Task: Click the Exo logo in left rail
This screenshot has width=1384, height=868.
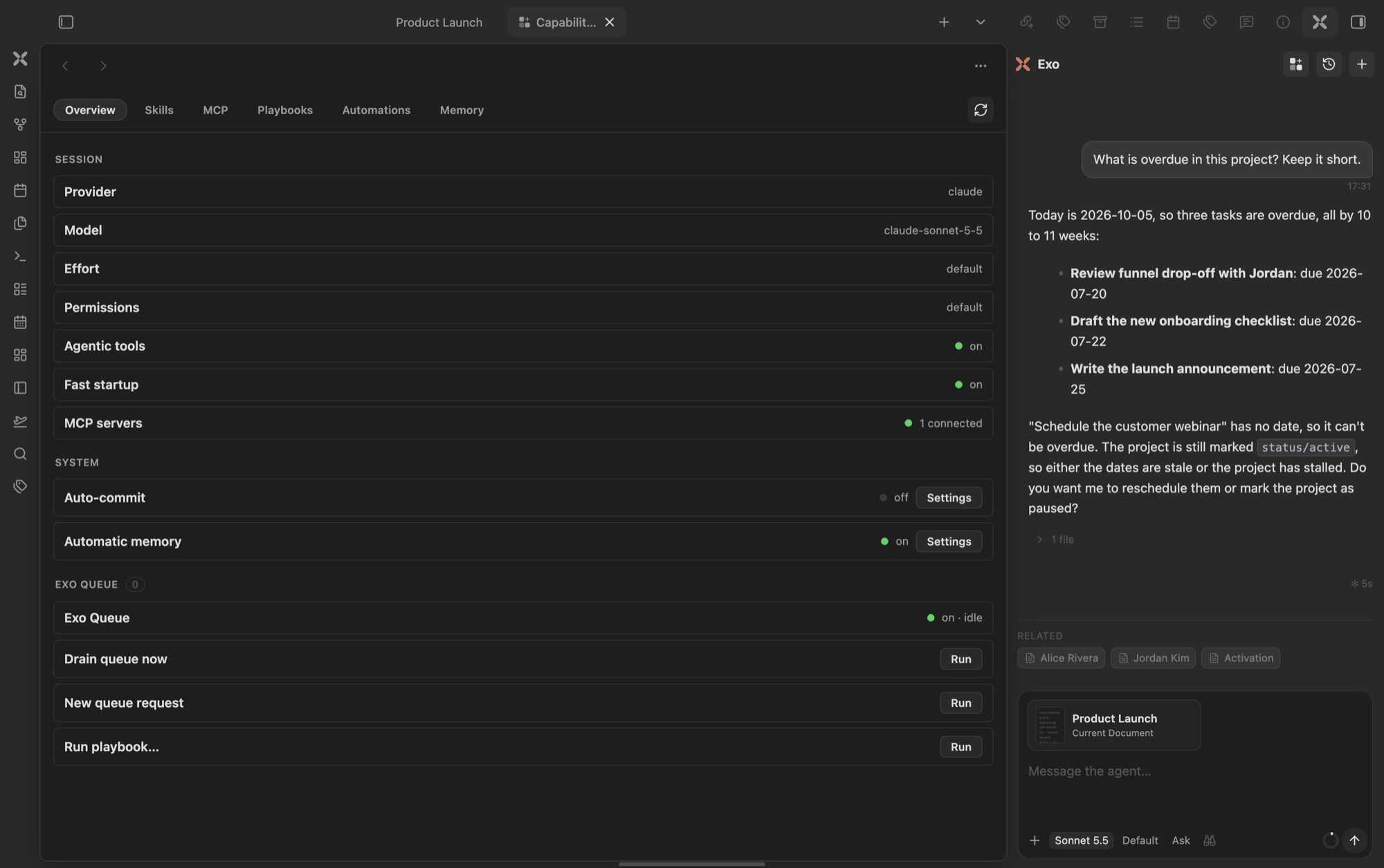Action: point(20,59)
